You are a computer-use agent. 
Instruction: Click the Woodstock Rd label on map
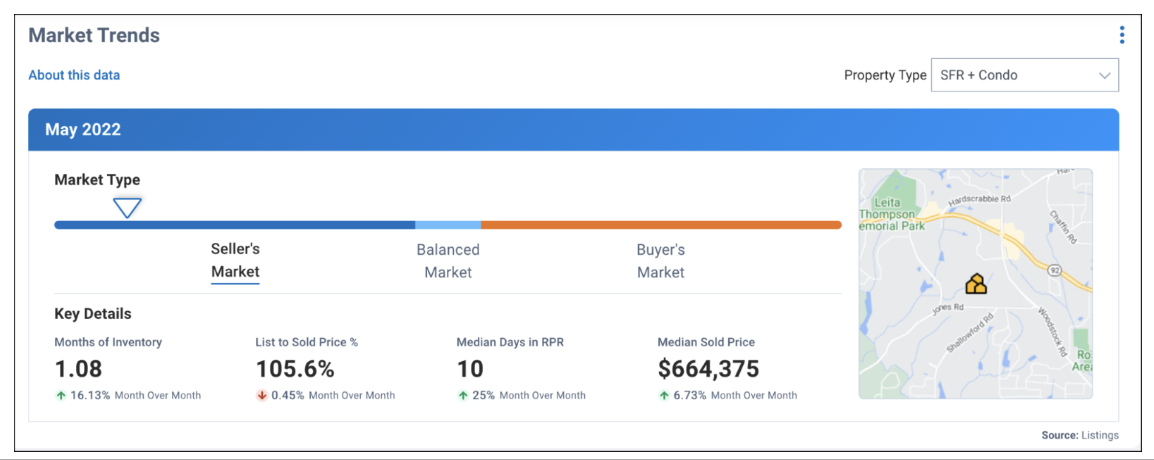click(1052, 332)
